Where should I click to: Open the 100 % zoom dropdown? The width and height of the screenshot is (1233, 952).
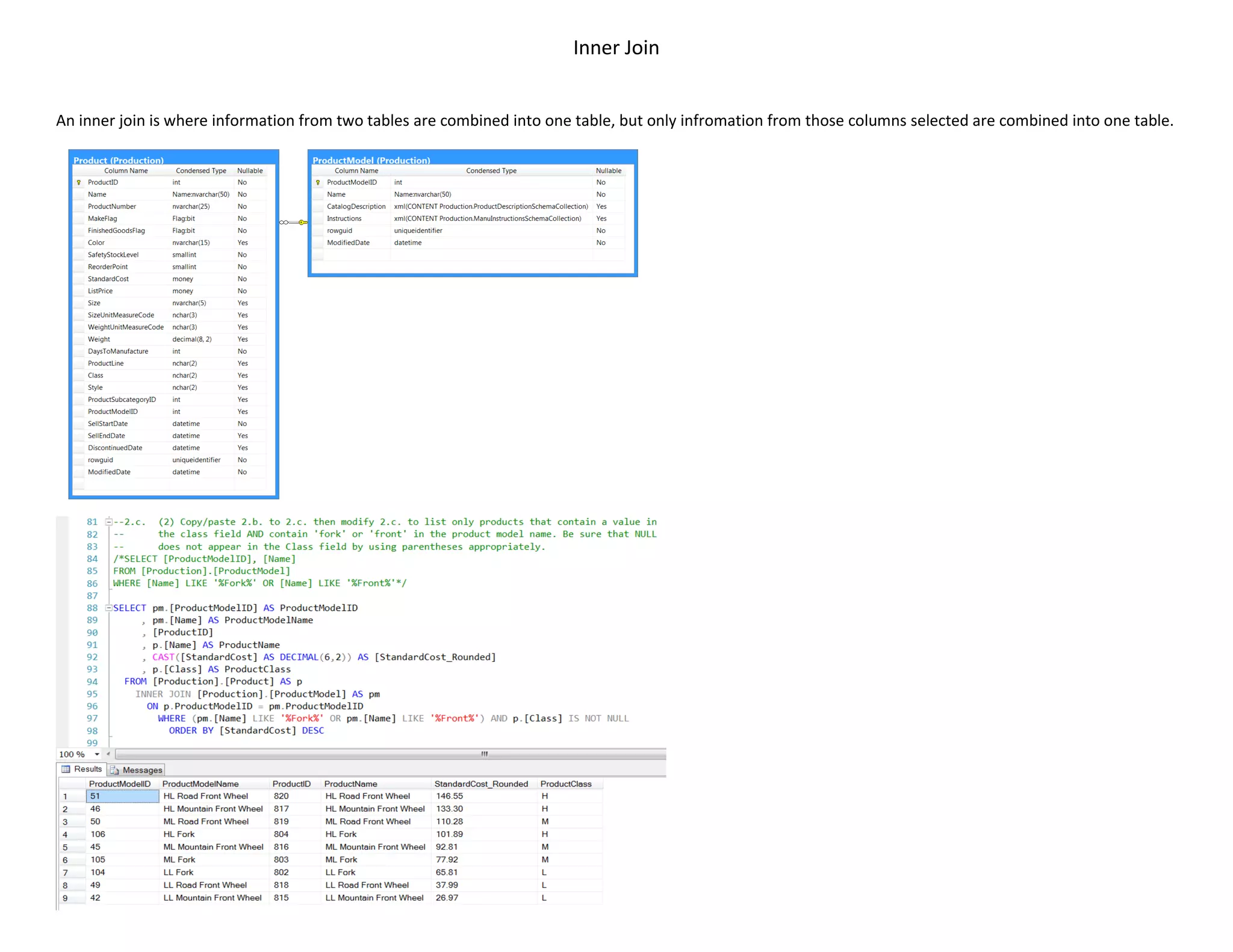point(97,754)
